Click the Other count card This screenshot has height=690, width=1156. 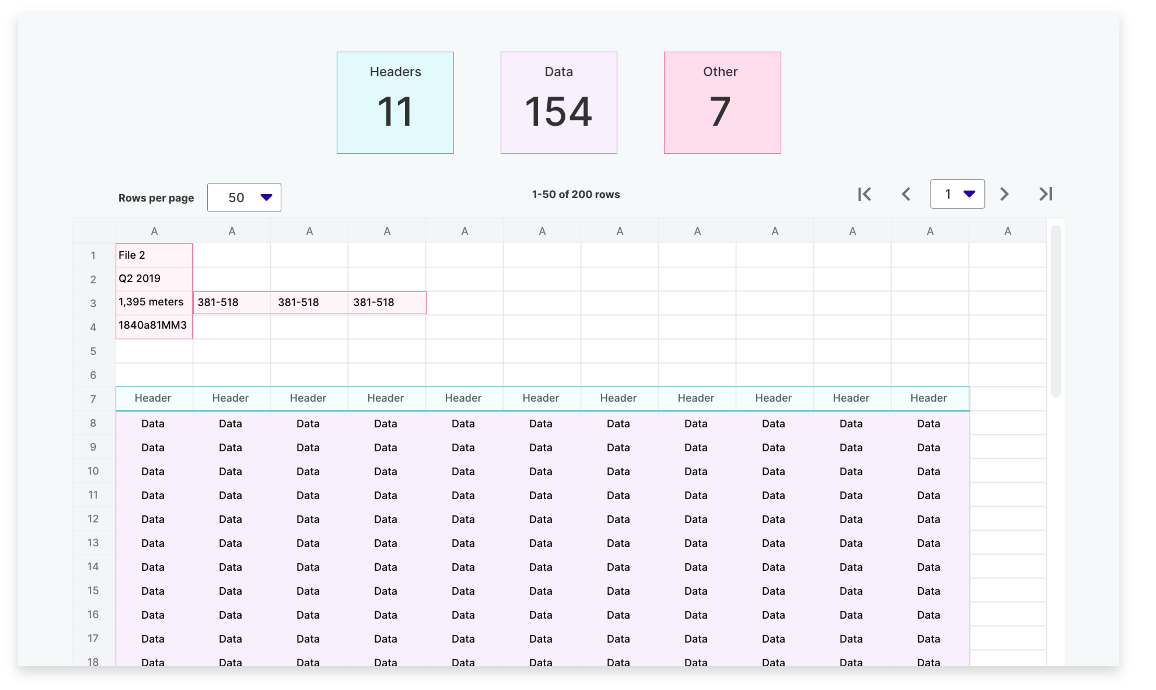point(722,103)
